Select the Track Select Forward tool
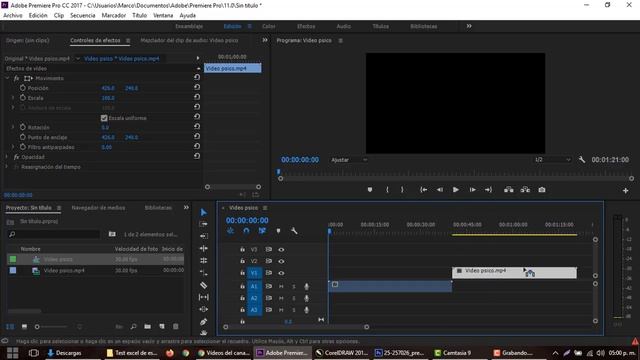This screenshot has width=640, height=360. tap(203, 224)
